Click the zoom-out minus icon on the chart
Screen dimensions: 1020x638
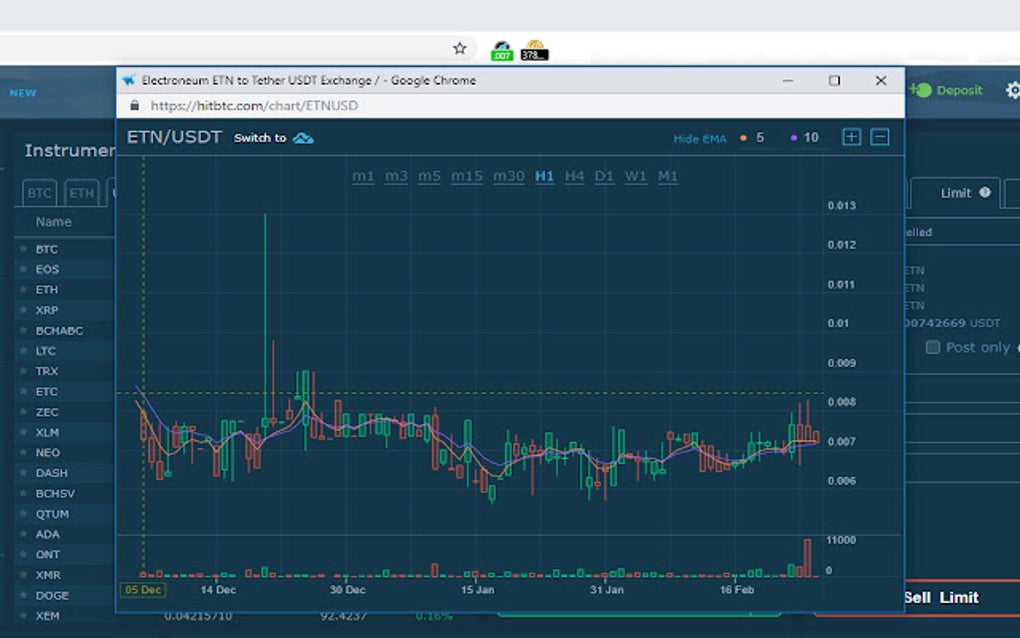point(880,137)
